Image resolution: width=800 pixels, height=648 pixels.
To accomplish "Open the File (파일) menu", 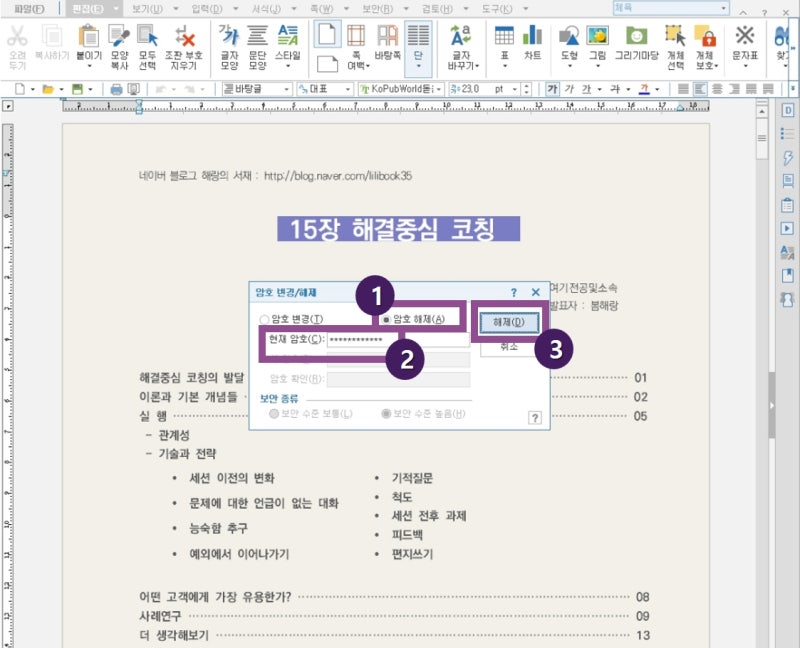I will (29, 9).
